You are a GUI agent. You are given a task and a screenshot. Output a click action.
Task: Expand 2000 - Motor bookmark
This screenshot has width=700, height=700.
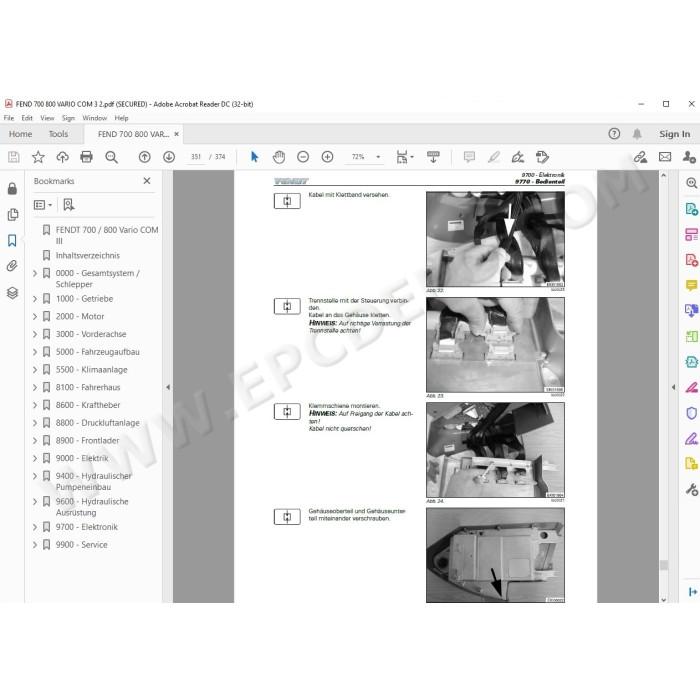click(35, 316)
